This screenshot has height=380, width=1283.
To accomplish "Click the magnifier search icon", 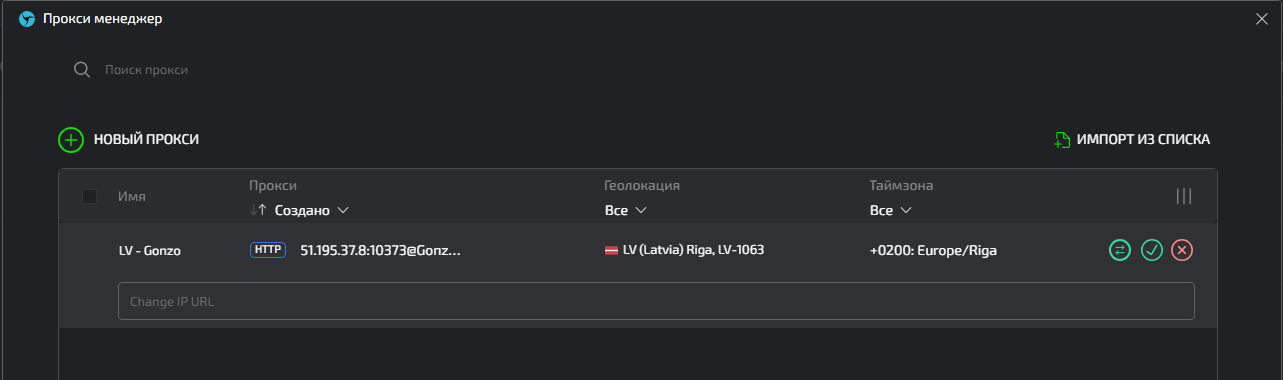I will [83, 70].
